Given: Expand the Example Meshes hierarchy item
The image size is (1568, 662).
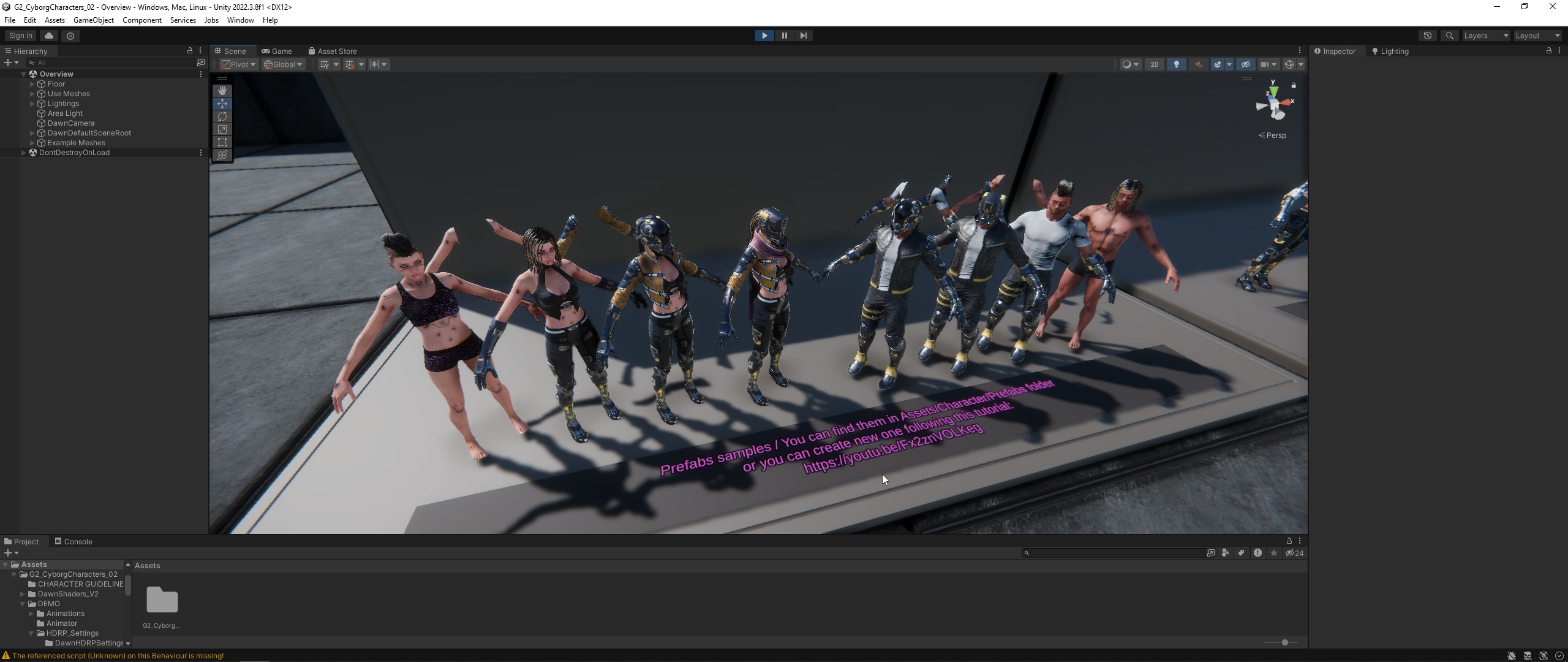Looking at the screenshot, I should pyautogui.click(x=32, y=143).
